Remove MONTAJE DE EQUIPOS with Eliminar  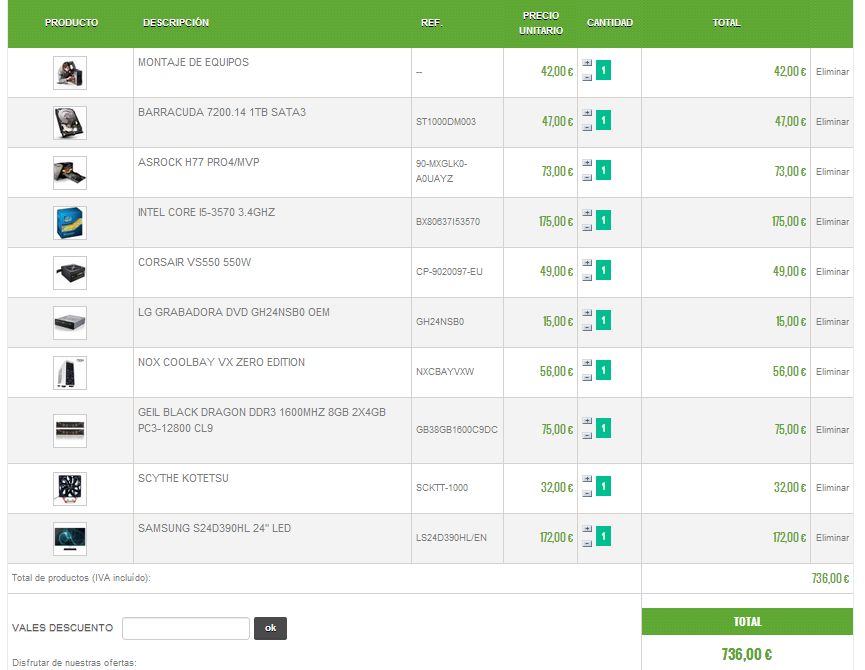832,72
